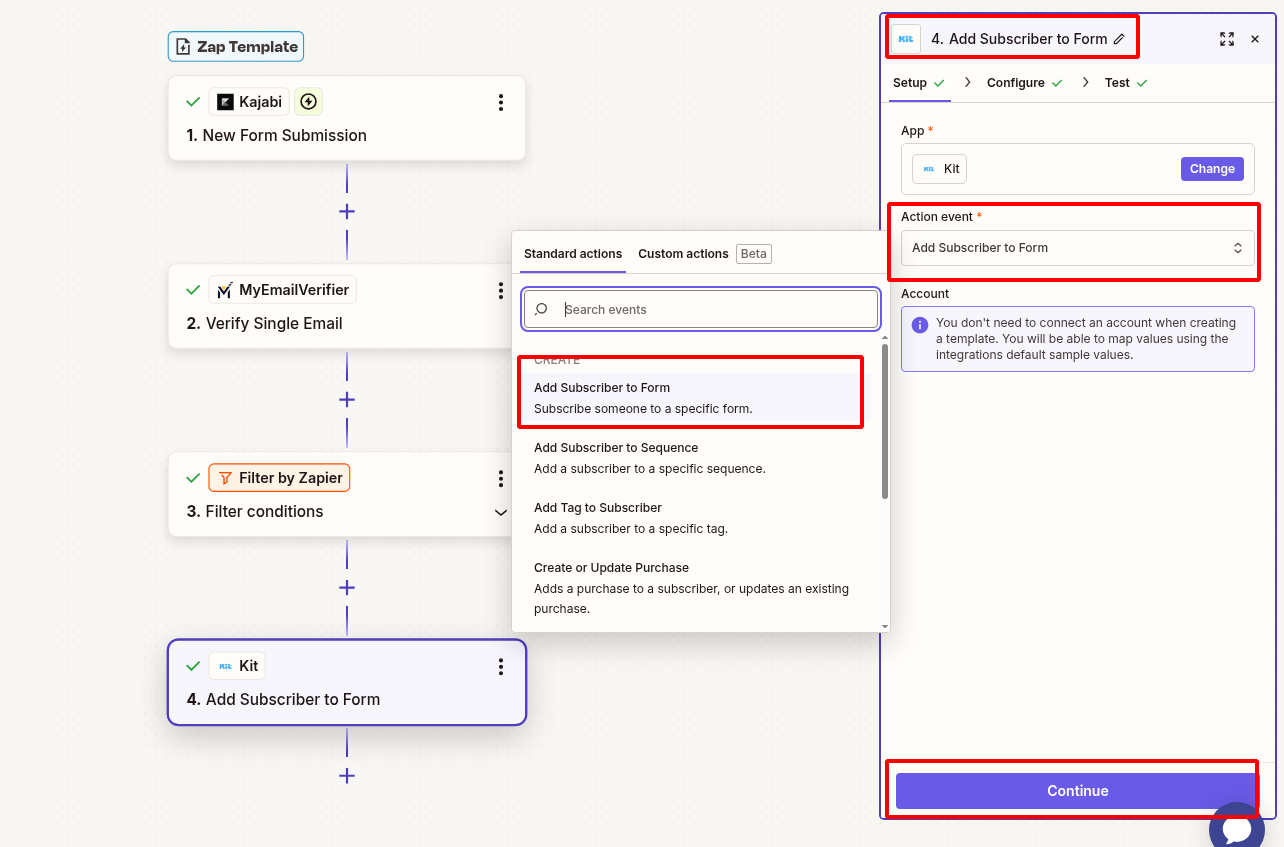Click the Filter by Zapier app badge
1284x847 pixels.
279,478
